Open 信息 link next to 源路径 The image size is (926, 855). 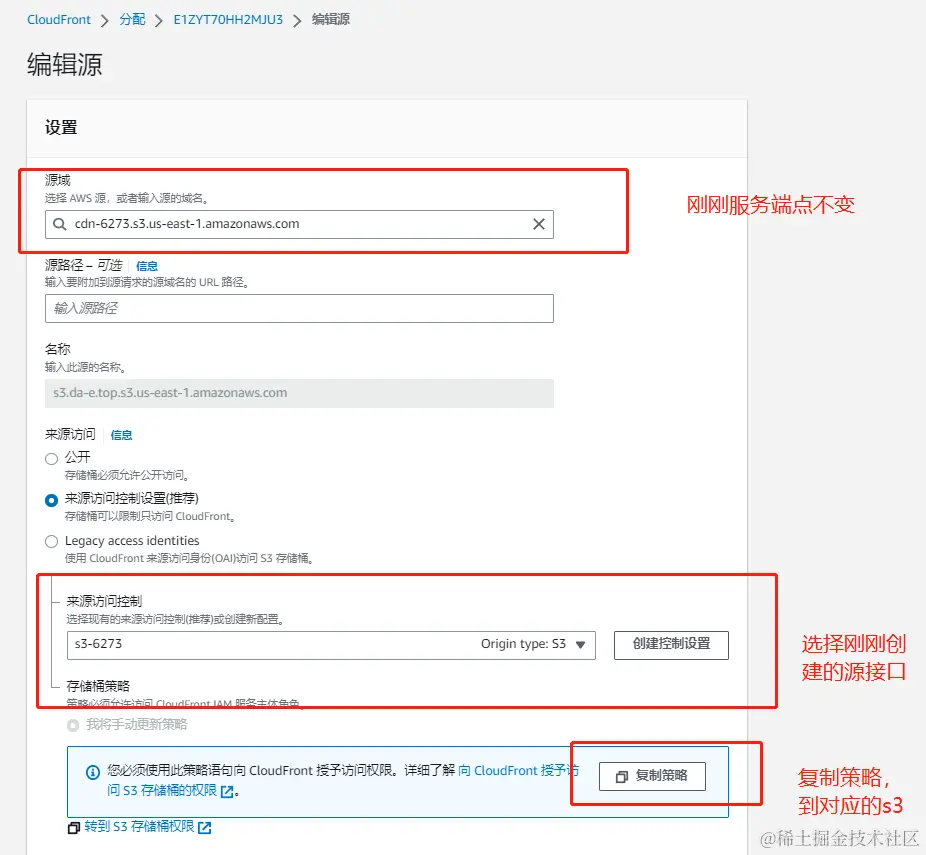coord(146,266)
